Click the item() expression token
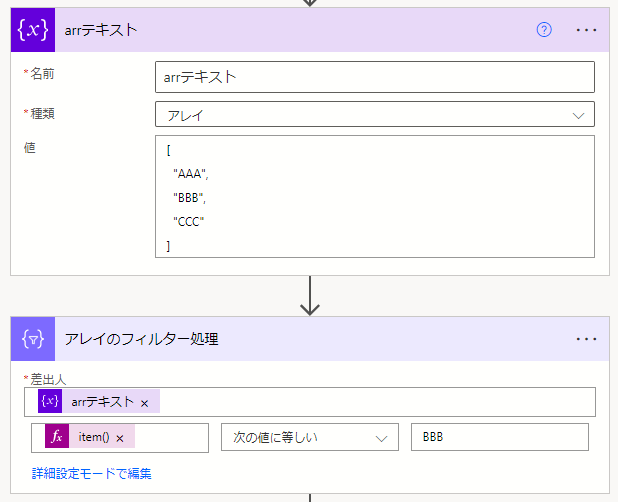This screenshot has width=618, height=502. 90,436
